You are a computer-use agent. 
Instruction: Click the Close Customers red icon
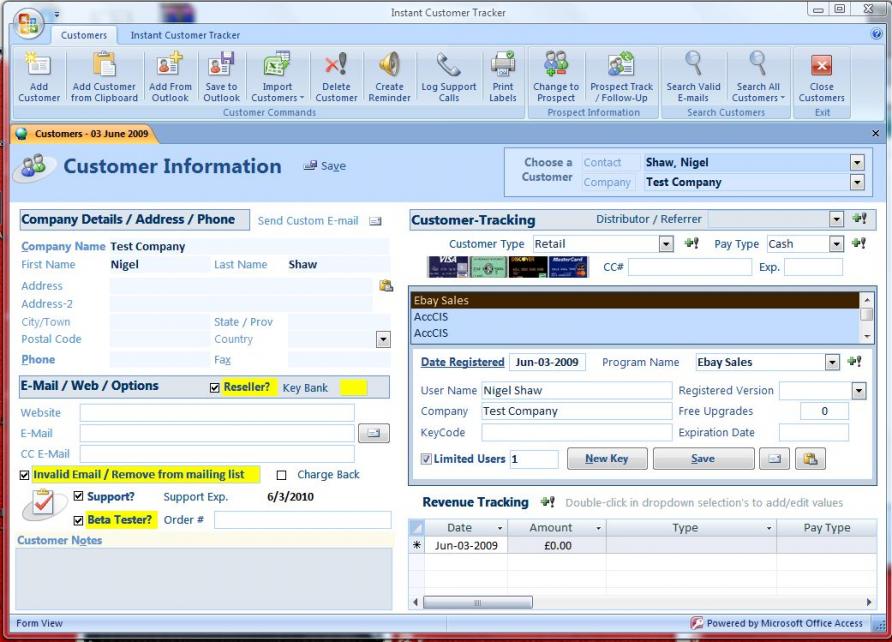coord(821,65)
